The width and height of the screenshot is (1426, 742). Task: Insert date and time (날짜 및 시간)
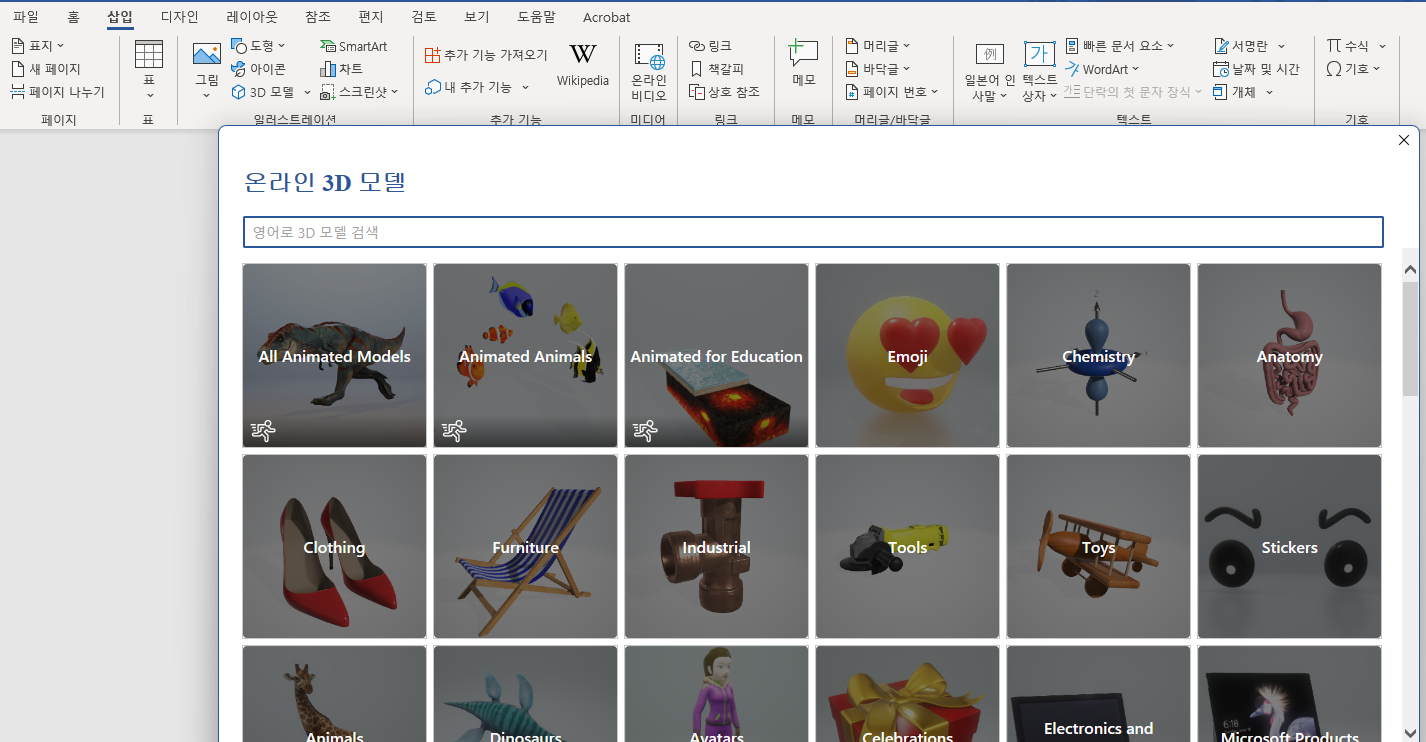1256,69
